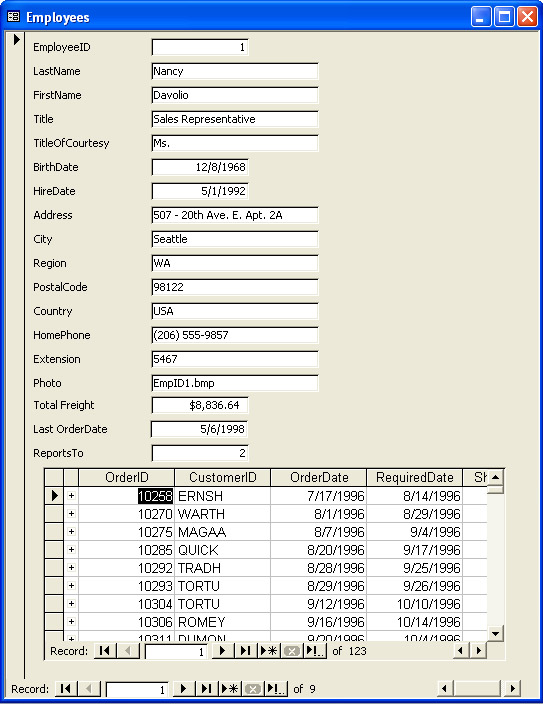Screen dimensions: 543x704
Task: Expand order 10275 row
Action: (x=71, y=532)
